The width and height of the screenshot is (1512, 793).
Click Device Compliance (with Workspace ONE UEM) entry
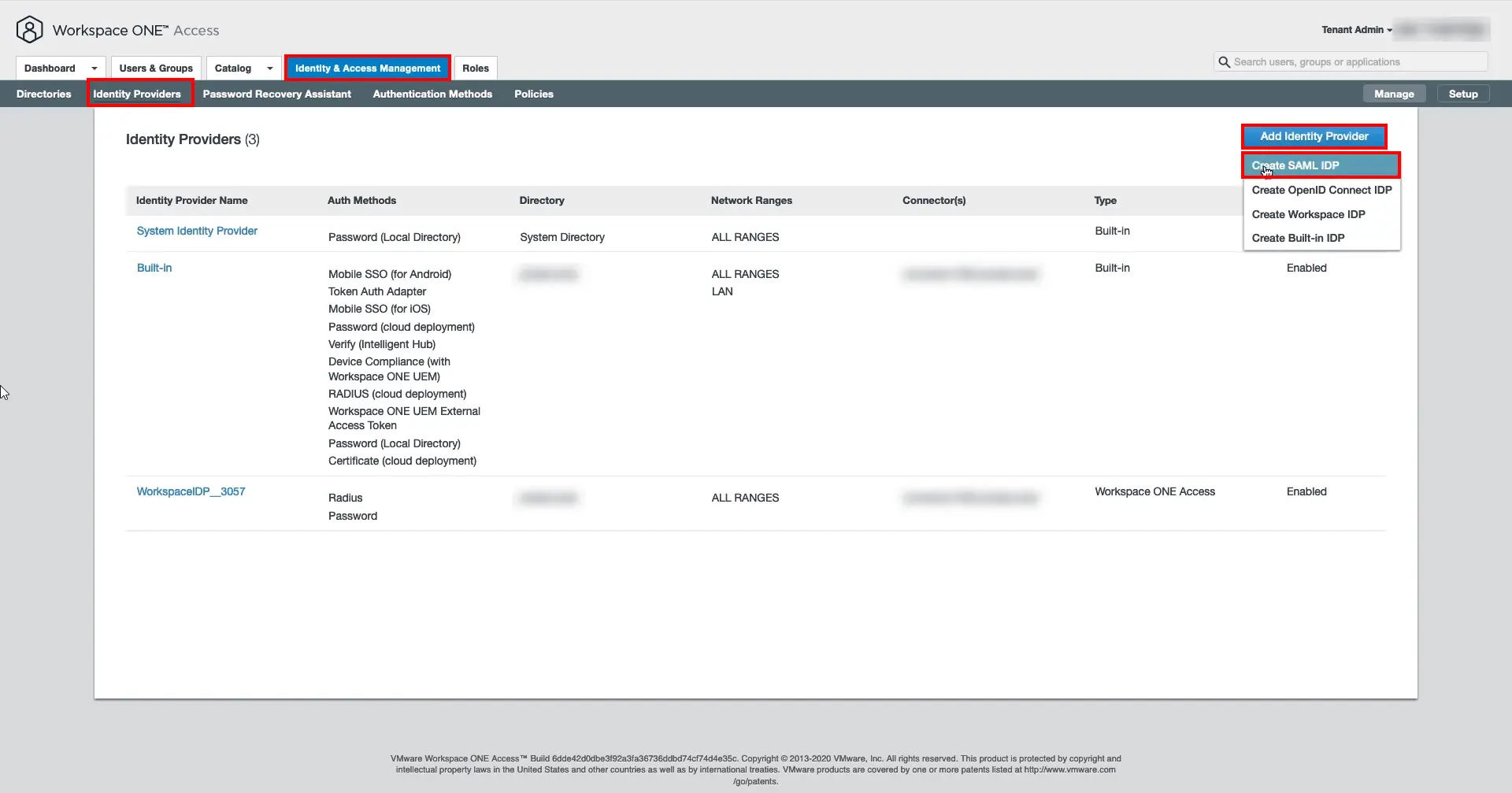389,369
